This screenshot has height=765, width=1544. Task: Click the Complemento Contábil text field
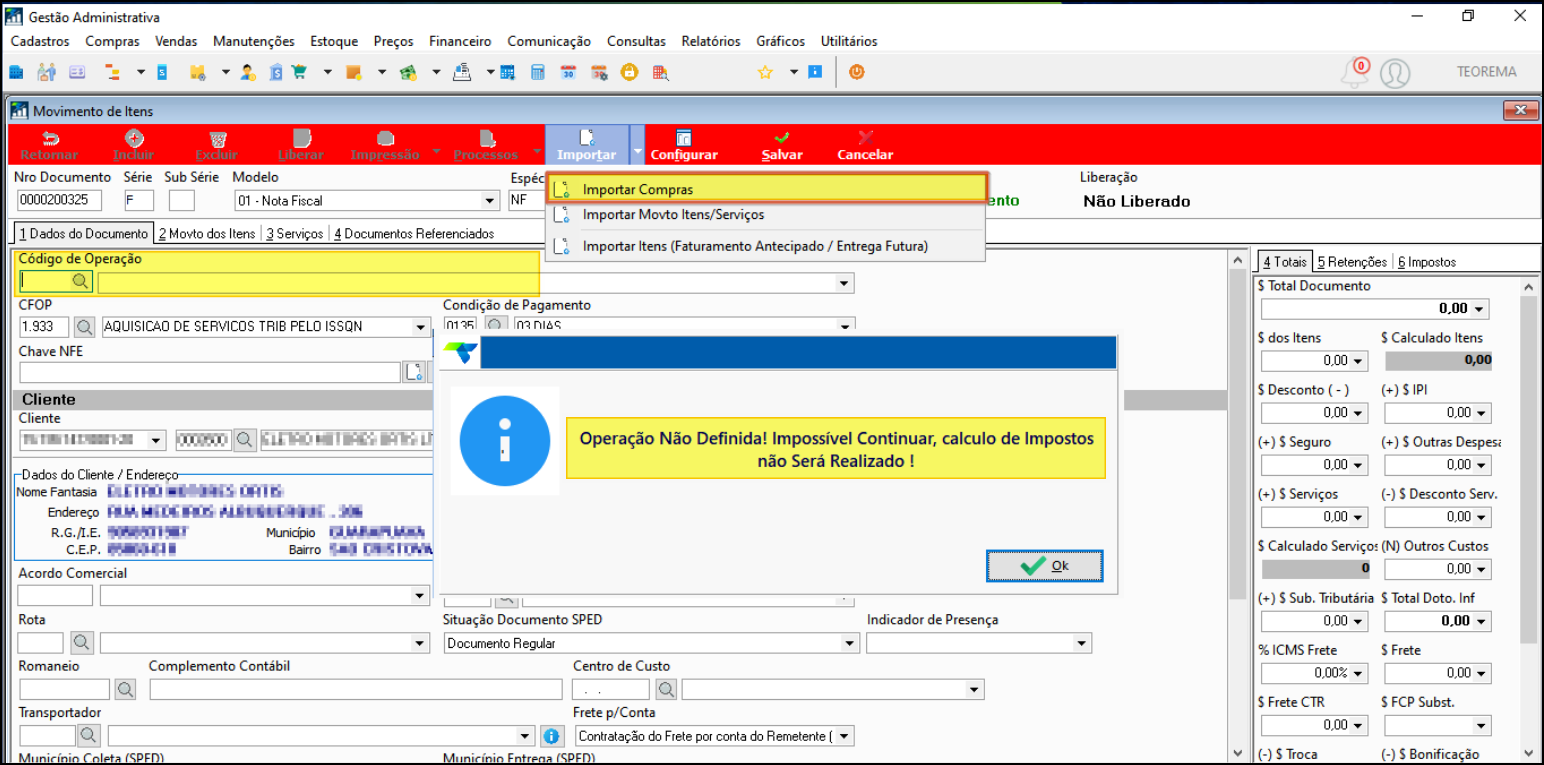click(x=356, y=689)
